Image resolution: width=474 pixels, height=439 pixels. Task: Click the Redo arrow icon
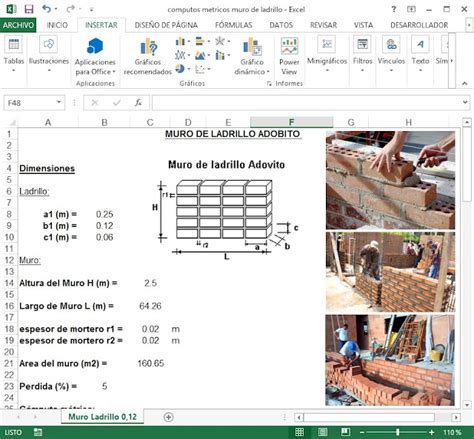[70, 9]
